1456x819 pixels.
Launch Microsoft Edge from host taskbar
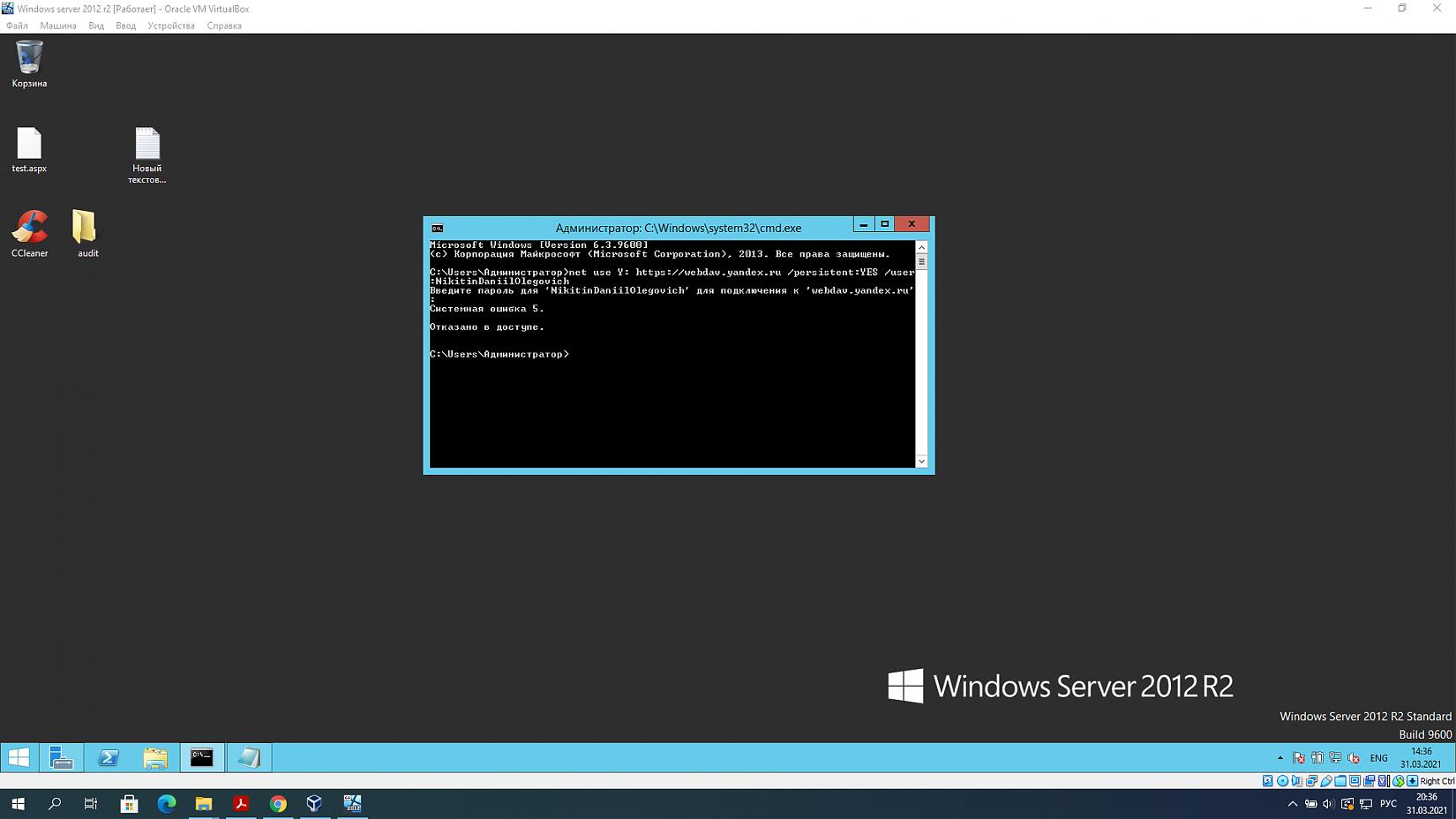[166, 803]
